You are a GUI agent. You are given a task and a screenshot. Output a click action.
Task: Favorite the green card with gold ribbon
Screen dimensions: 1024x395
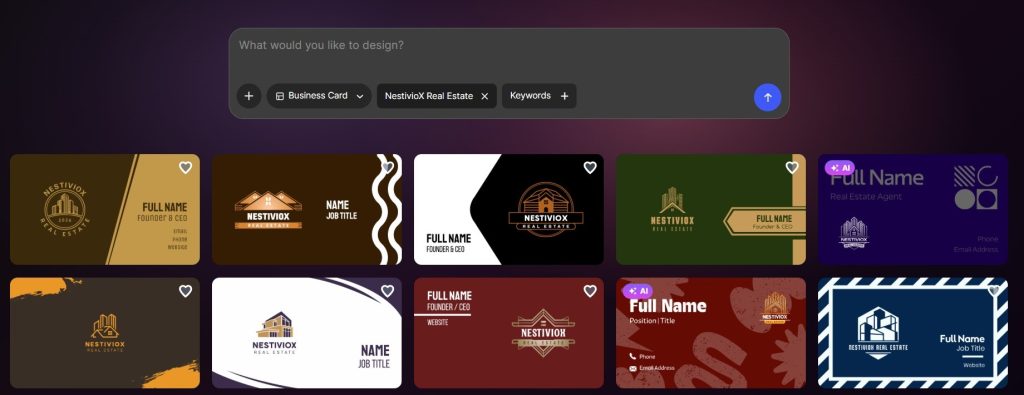click(x=792, y=168)
